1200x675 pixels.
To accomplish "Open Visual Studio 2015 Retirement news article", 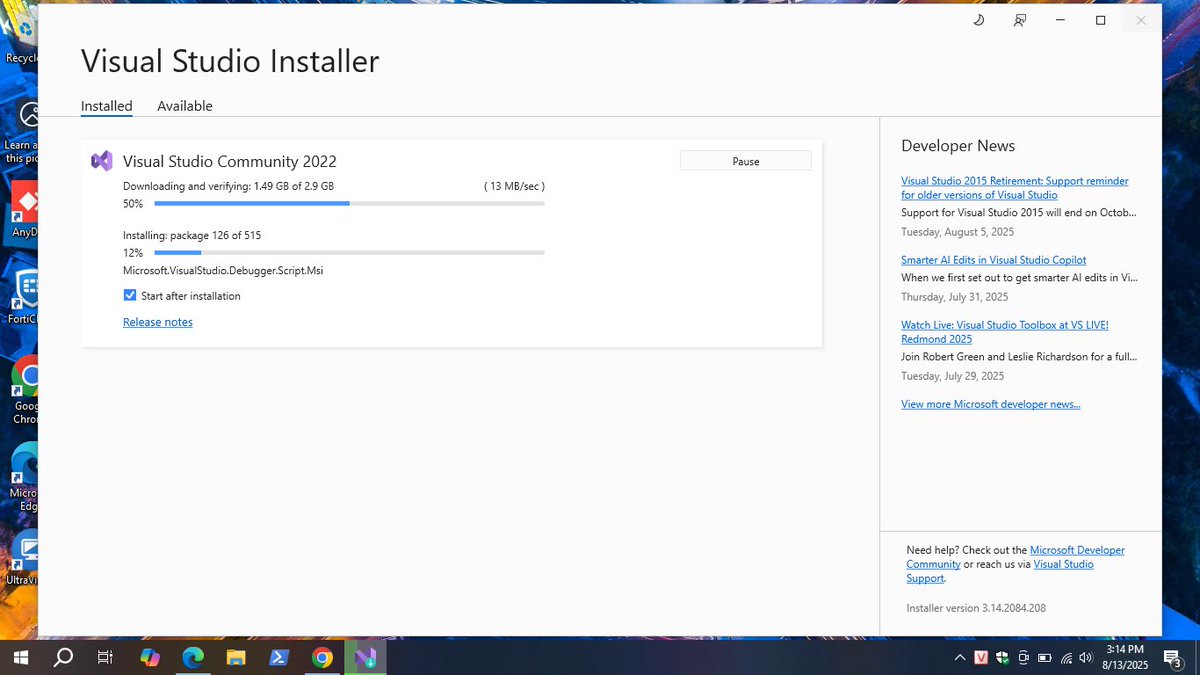I will click(1015, 188).
